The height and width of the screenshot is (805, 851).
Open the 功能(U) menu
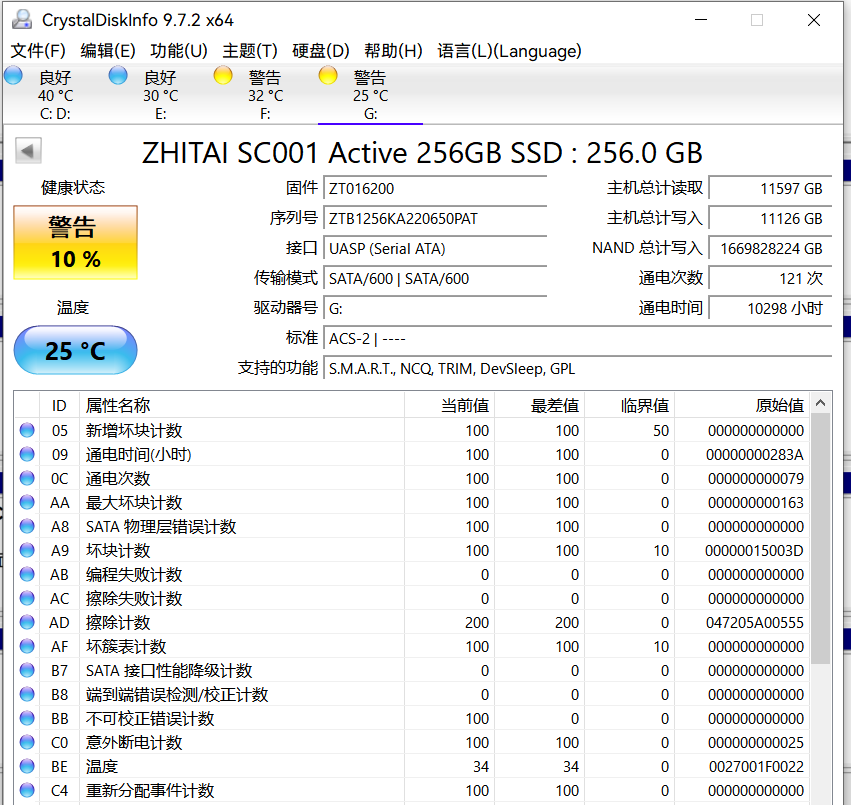click(x=178, y=51)
